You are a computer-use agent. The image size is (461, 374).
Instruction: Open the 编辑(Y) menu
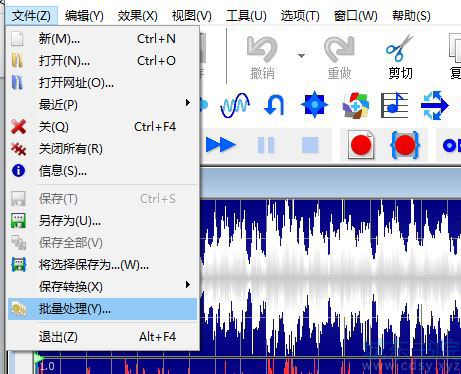pos(84,16)
